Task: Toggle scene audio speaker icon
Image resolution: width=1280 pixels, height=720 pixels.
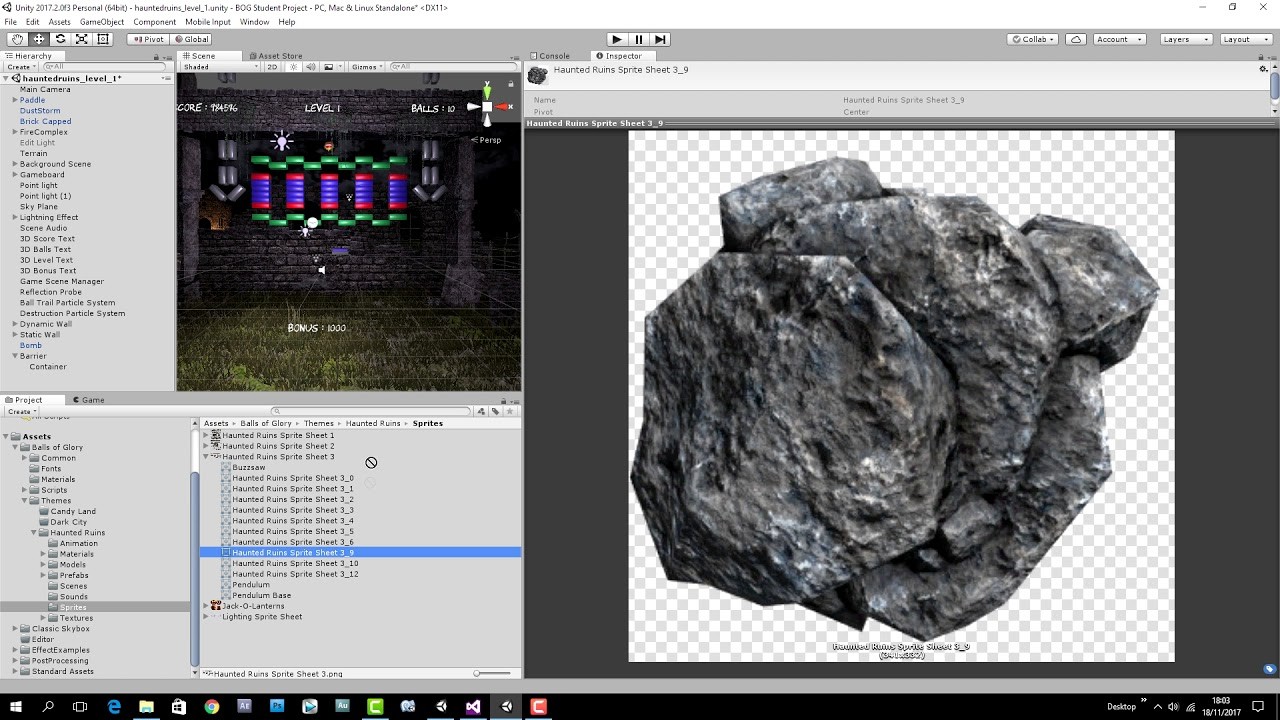Action: point(311,67)
